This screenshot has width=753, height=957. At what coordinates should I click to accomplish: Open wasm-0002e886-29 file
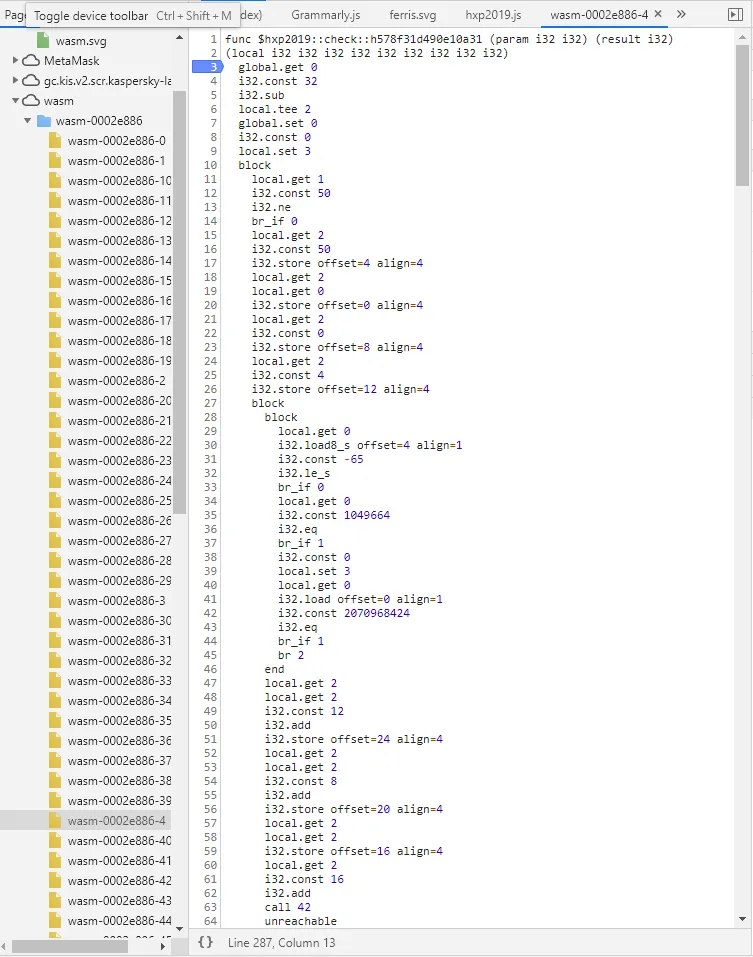click(x=120, y=580)
